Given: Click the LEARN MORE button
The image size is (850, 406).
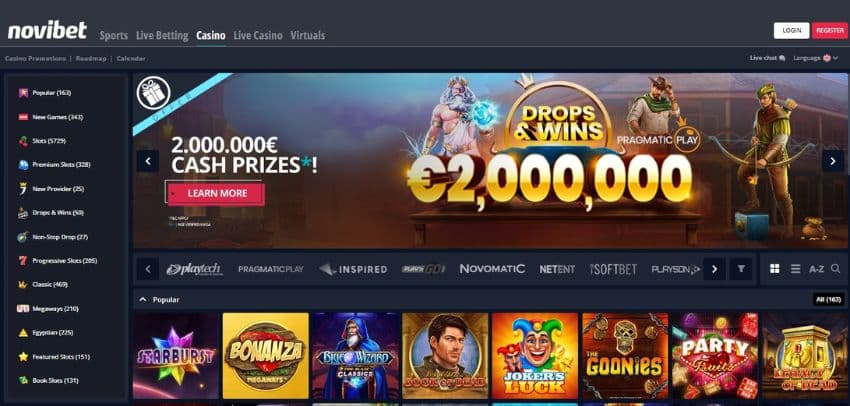Looking at the screenshot, I should [217, 194].
